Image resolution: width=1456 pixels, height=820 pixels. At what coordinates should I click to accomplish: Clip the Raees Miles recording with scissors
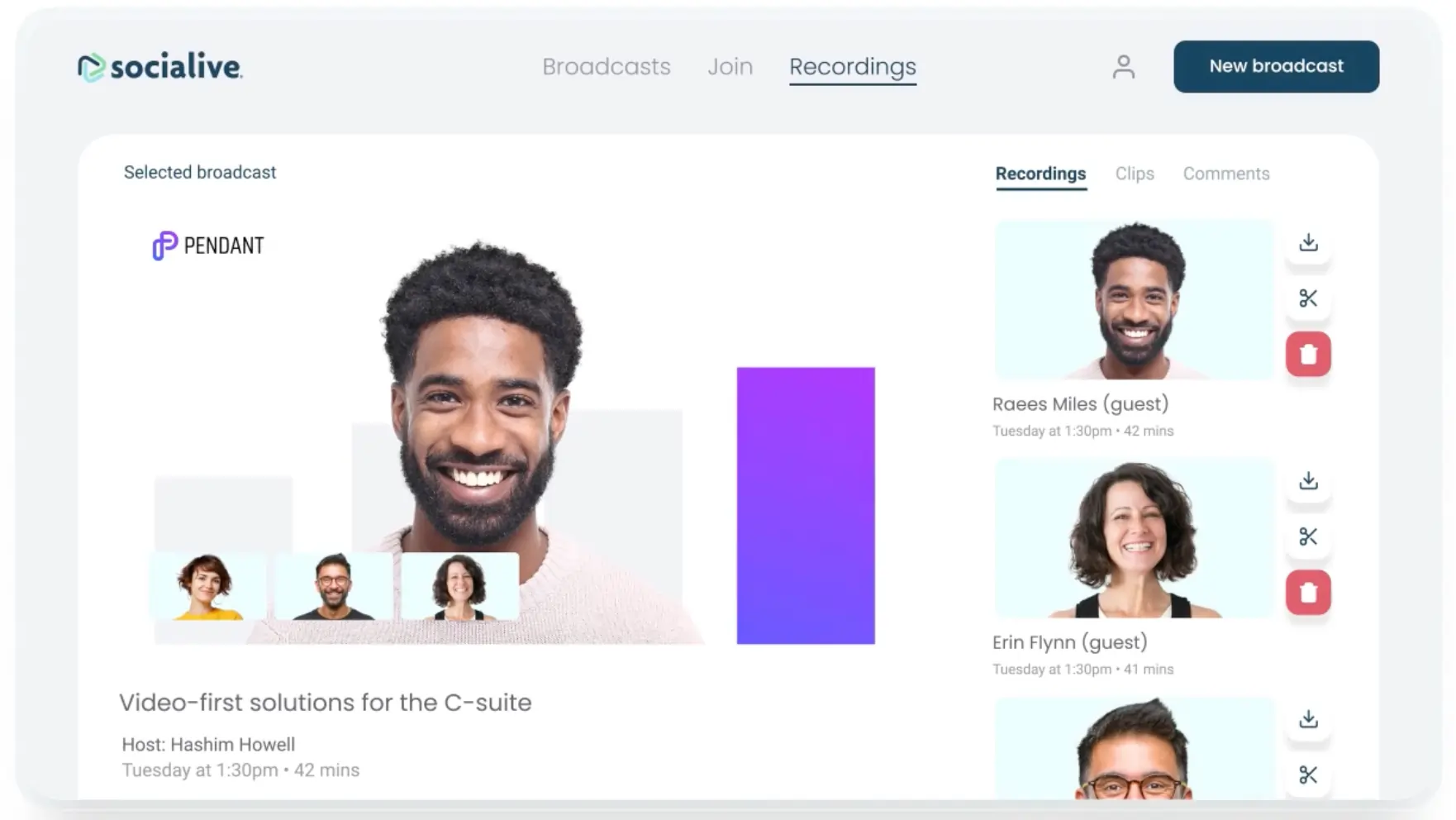(1308, 298)
